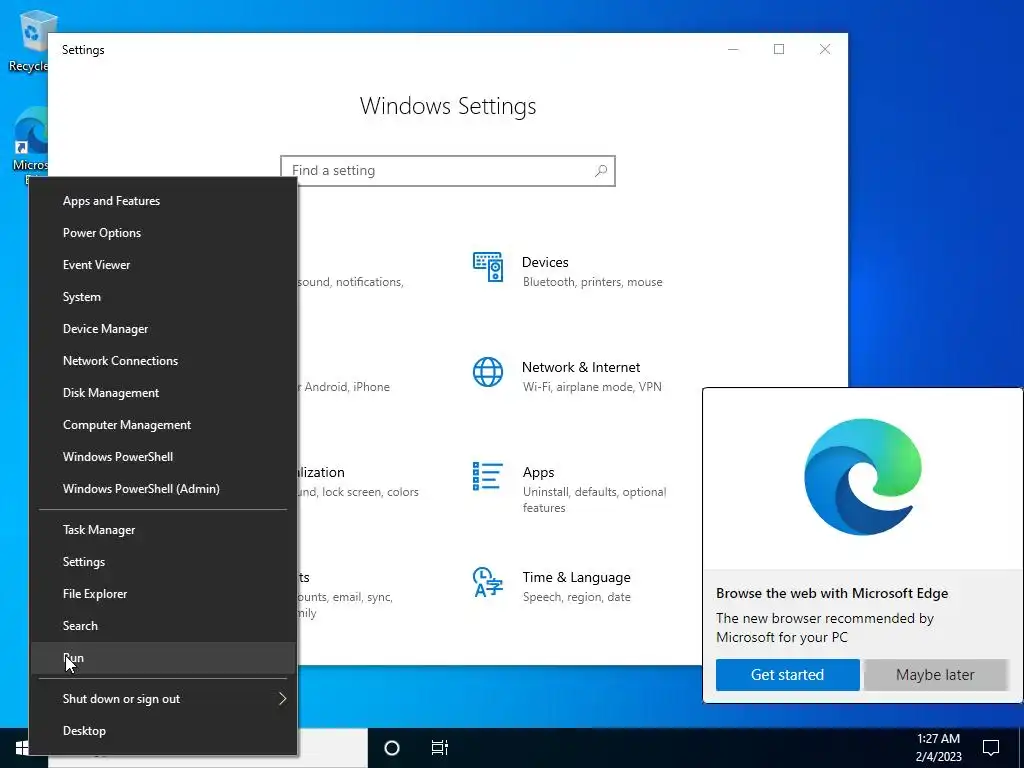The width and height of the screenshot is (1024, 768).
Task: Click 'Uninstall, defaults, optional features' text
Action: (594, 500)
